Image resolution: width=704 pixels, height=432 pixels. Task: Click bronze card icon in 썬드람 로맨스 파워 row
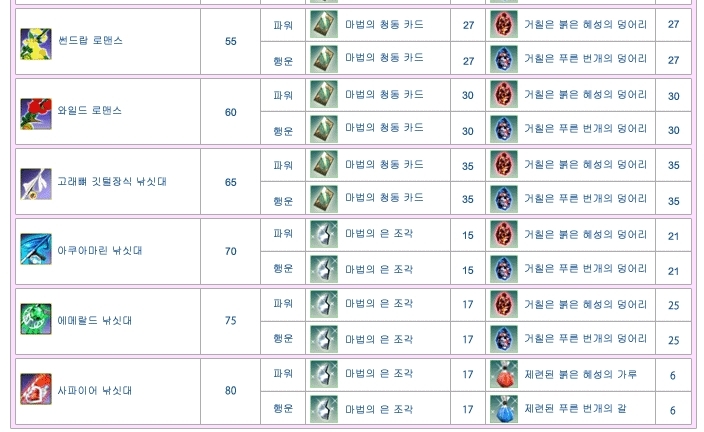coord(324,25)
